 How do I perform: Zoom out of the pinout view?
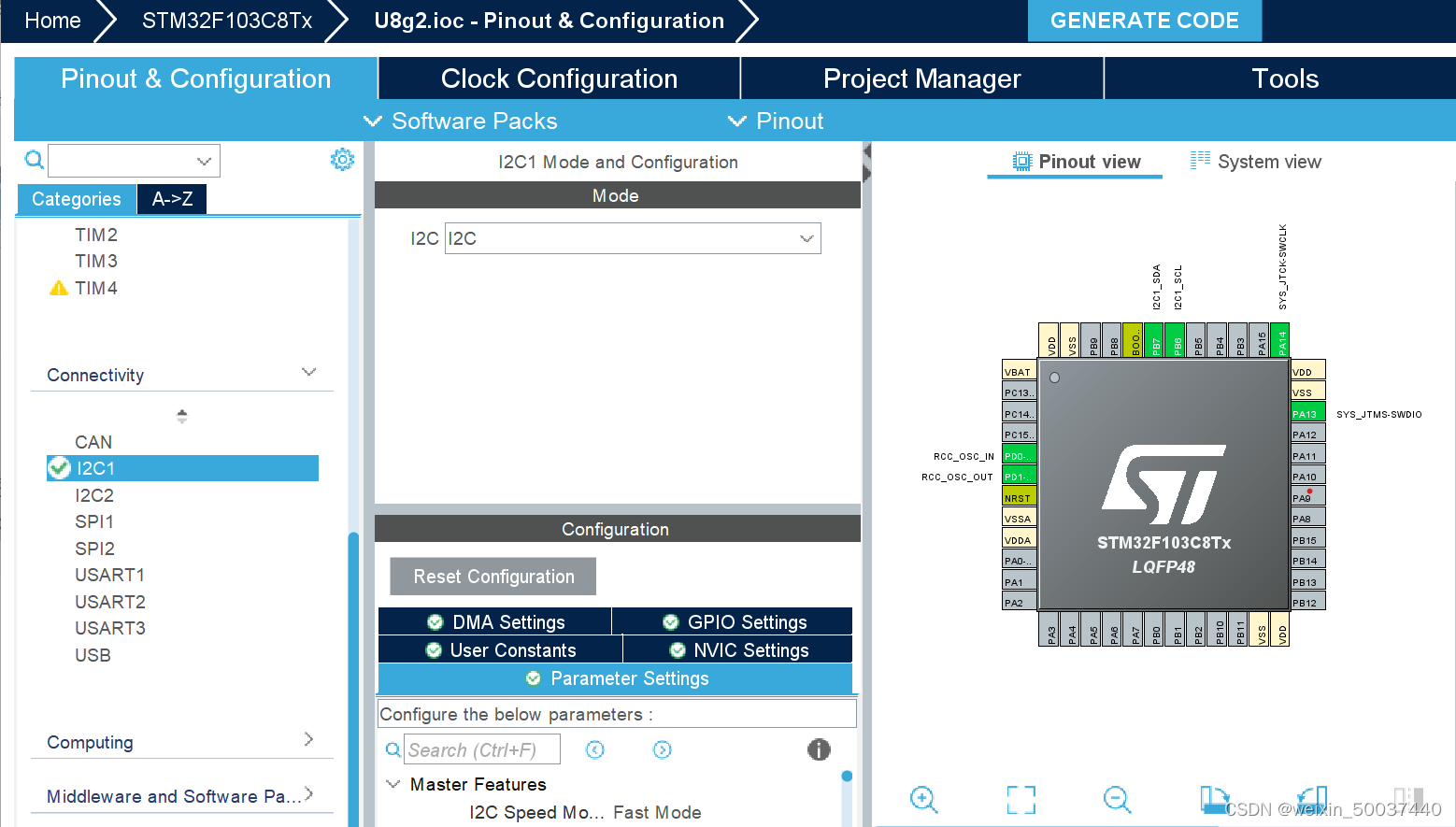(1117, 799)
